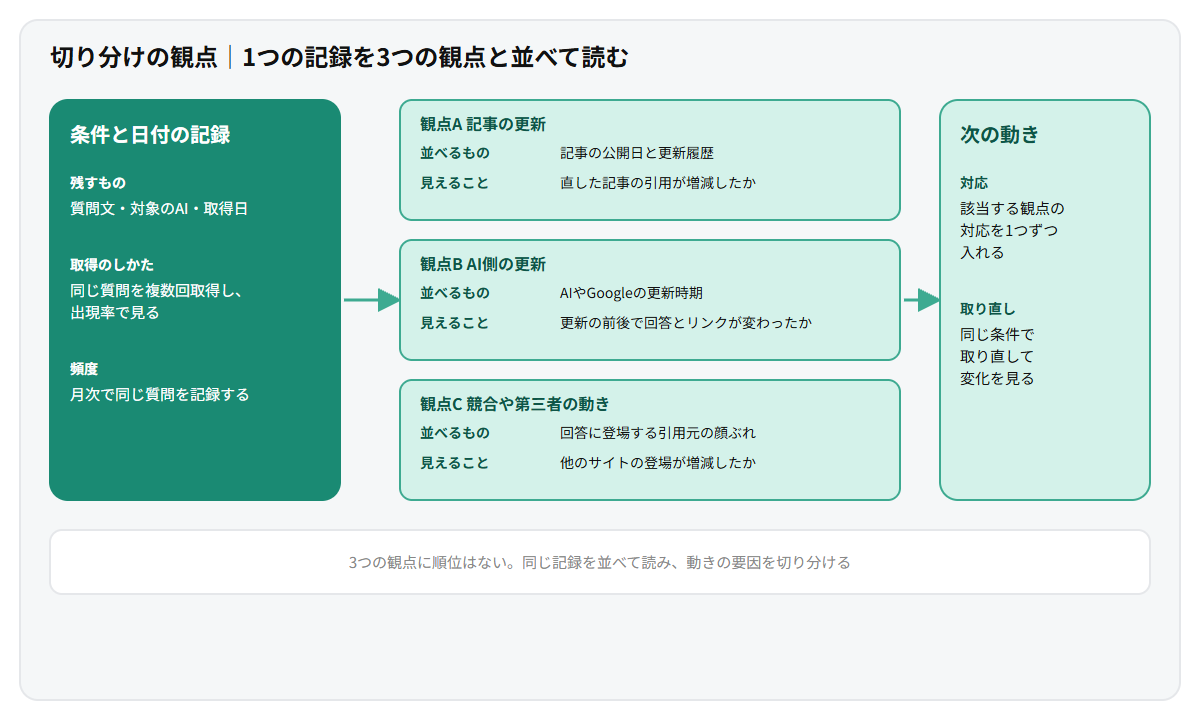Click the label '取得のしかた'
Image resolution: width=1200 pixels, height=720 pixels.
[112, 265]
